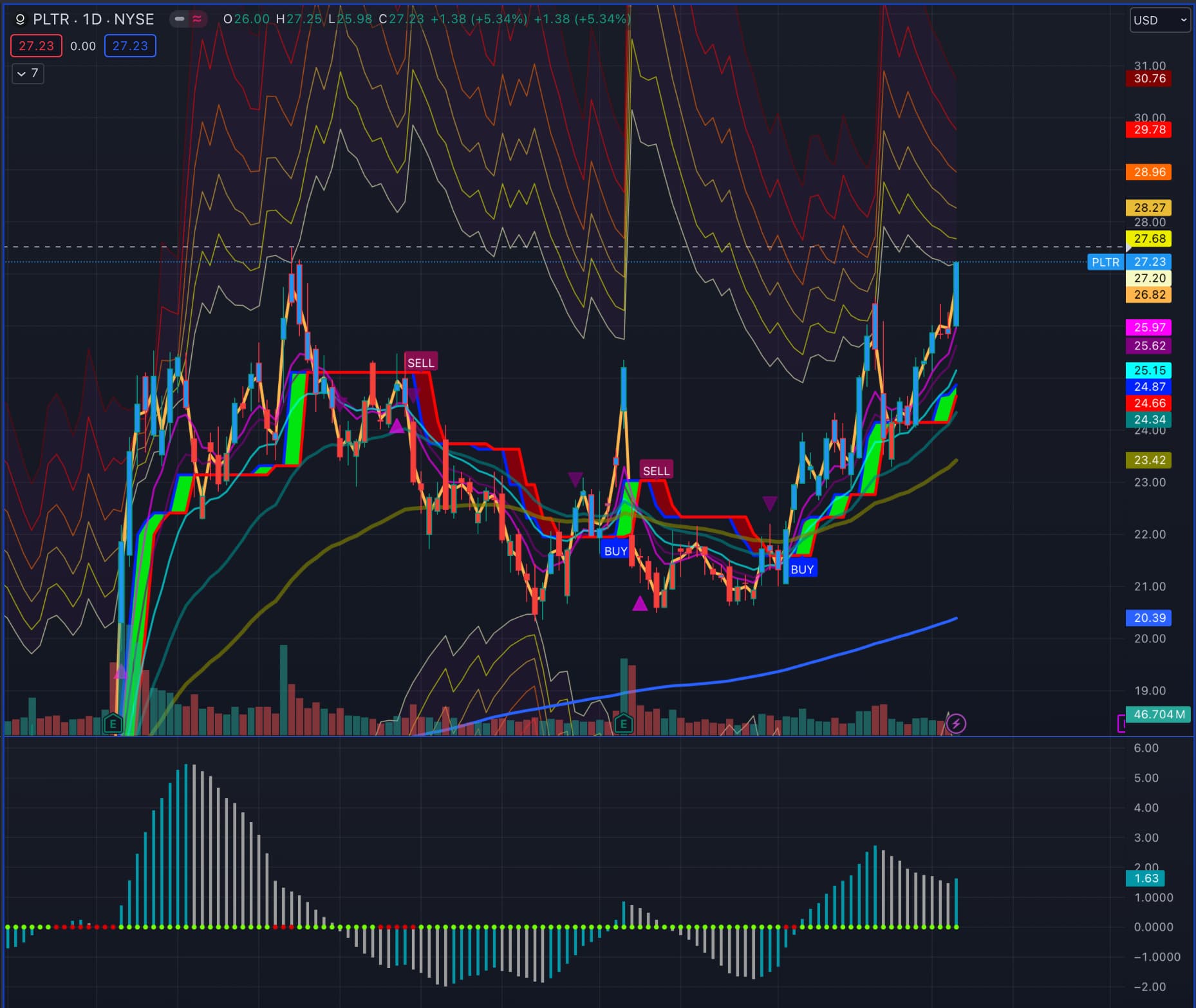
Task: Click the blue 27.23 buy price button
Action: (x=130, y=46)
